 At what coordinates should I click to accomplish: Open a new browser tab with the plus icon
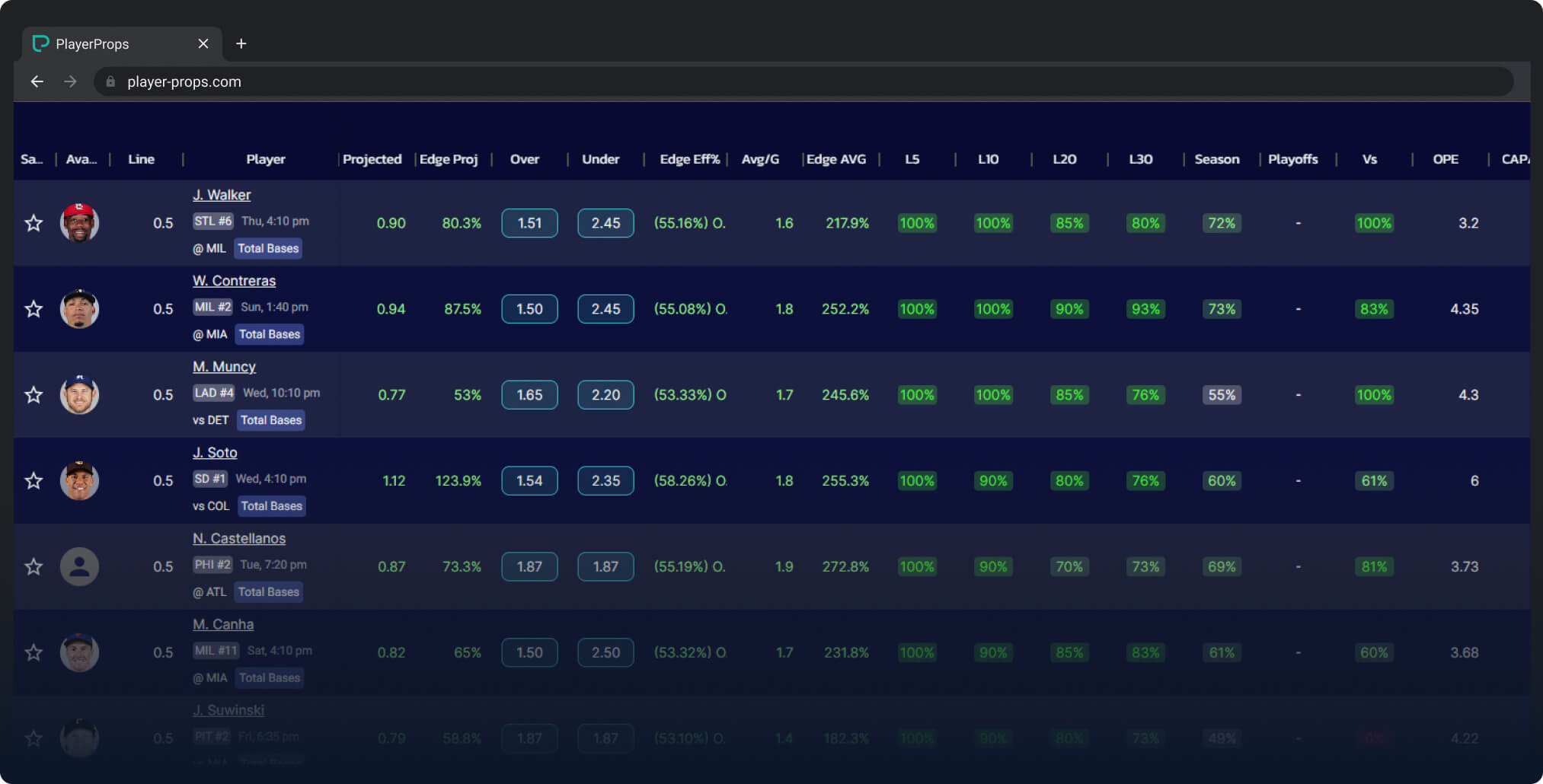click(x=241, y=43)
